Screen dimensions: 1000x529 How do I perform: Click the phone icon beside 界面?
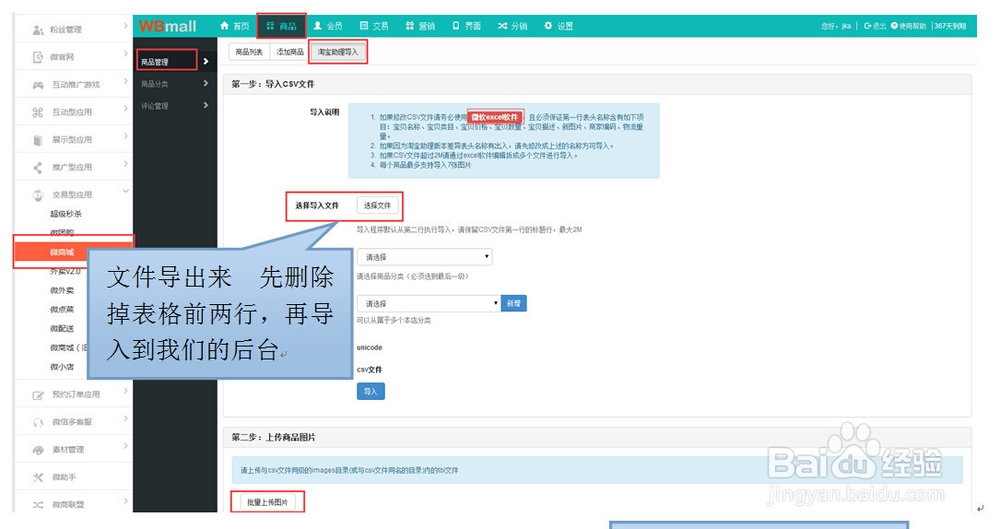pos(456,26)
